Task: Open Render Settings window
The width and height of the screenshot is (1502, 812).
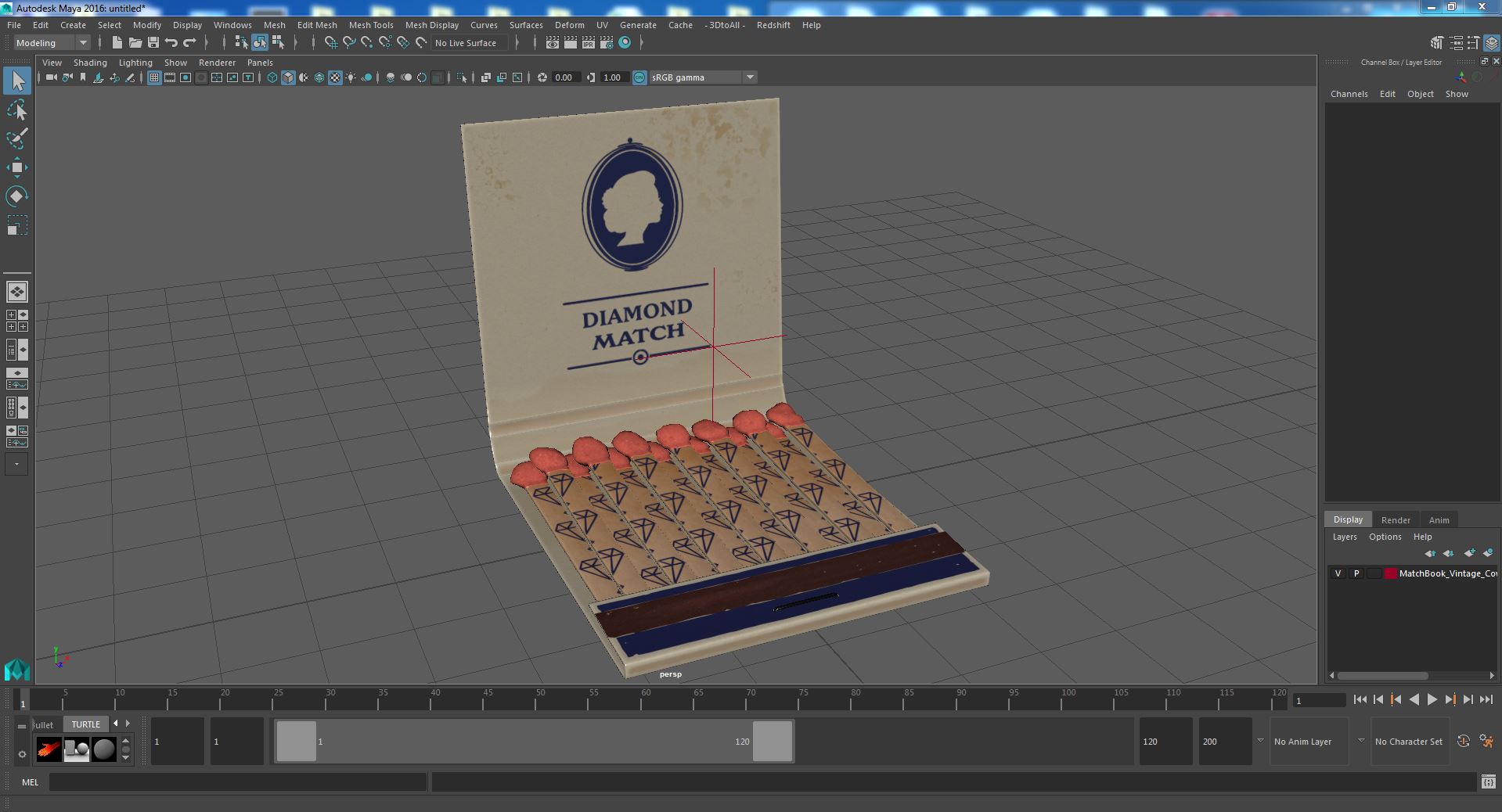Action: tap(607, 43)
